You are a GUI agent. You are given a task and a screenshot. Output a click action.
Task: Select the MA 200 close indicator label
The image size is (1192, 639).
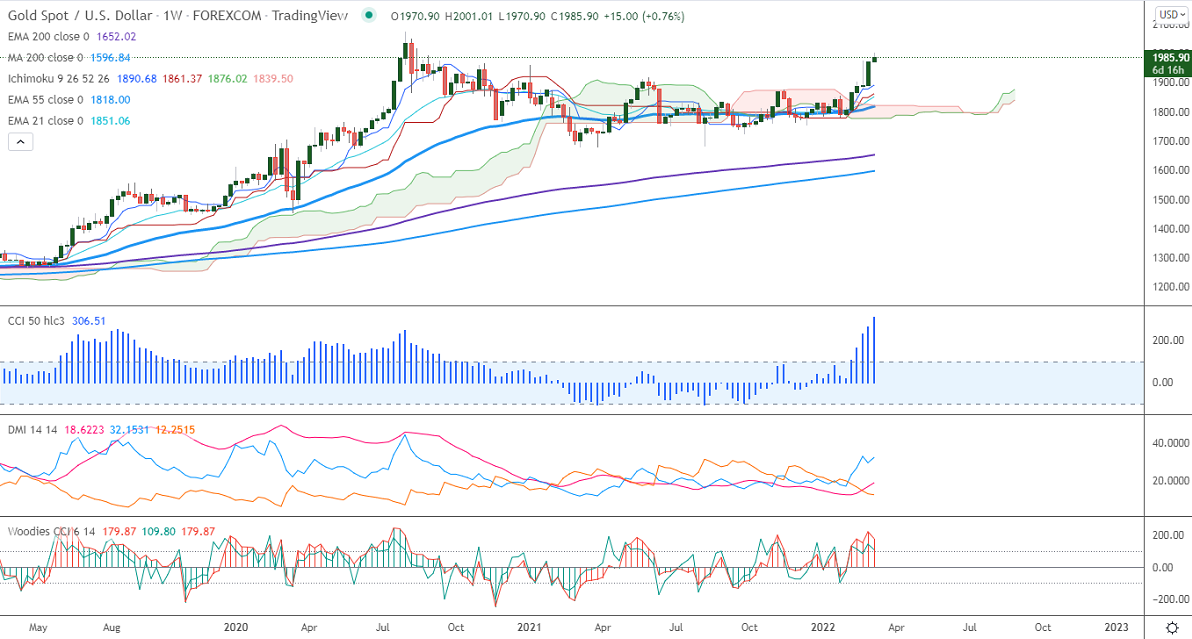(46, 58)
